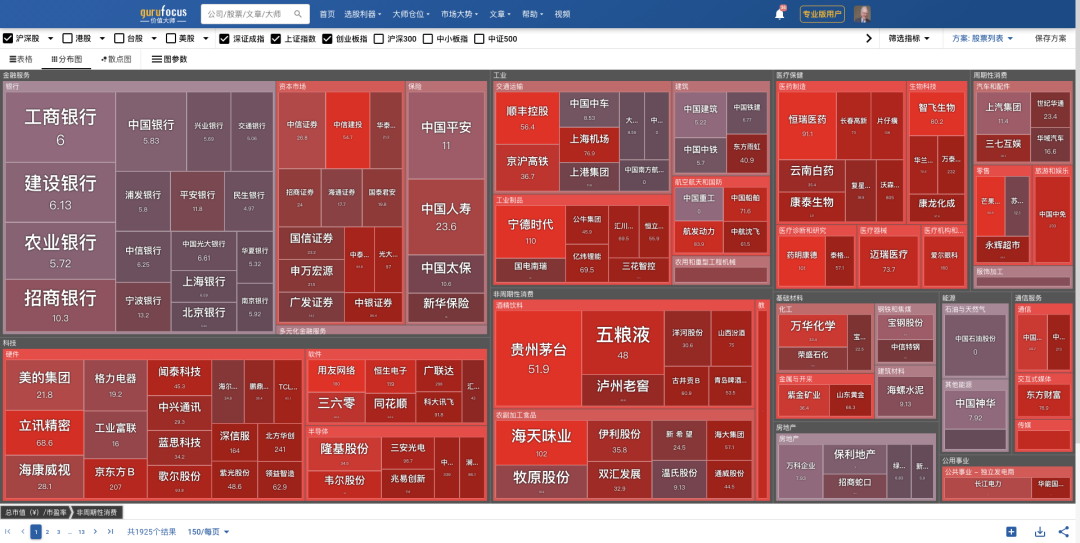Open the 视频 page
Viewport: 1080px width, 543px height.
click(562, 14)
